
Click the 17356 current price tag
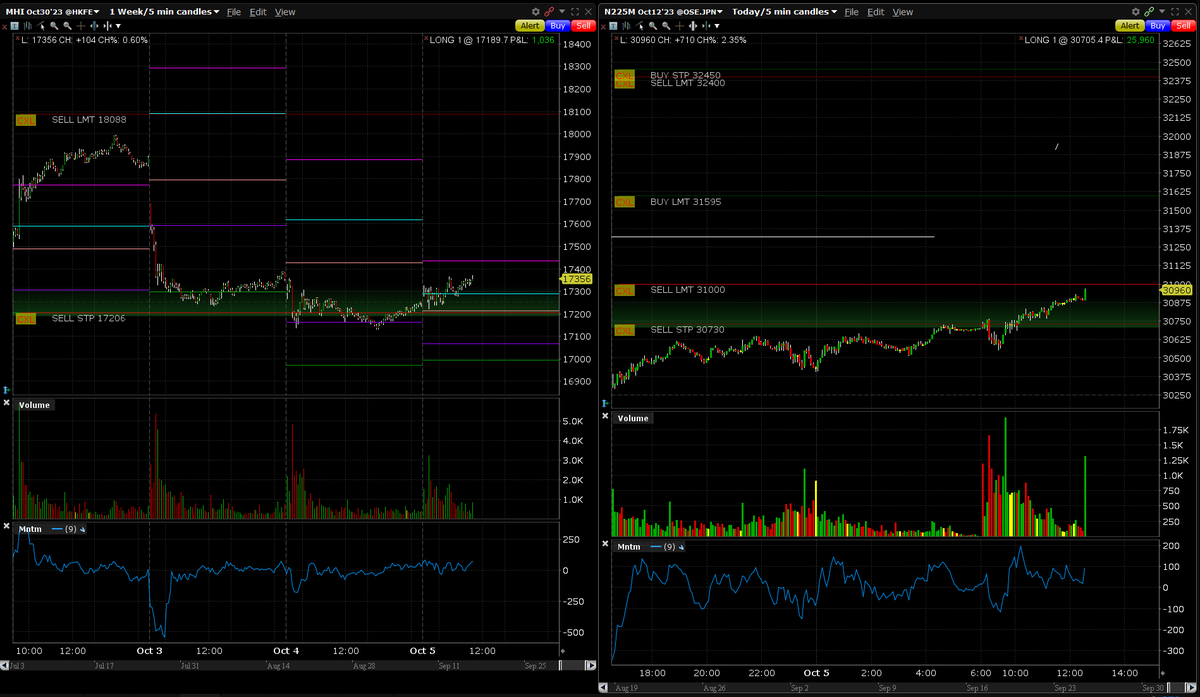coord(577,280)
